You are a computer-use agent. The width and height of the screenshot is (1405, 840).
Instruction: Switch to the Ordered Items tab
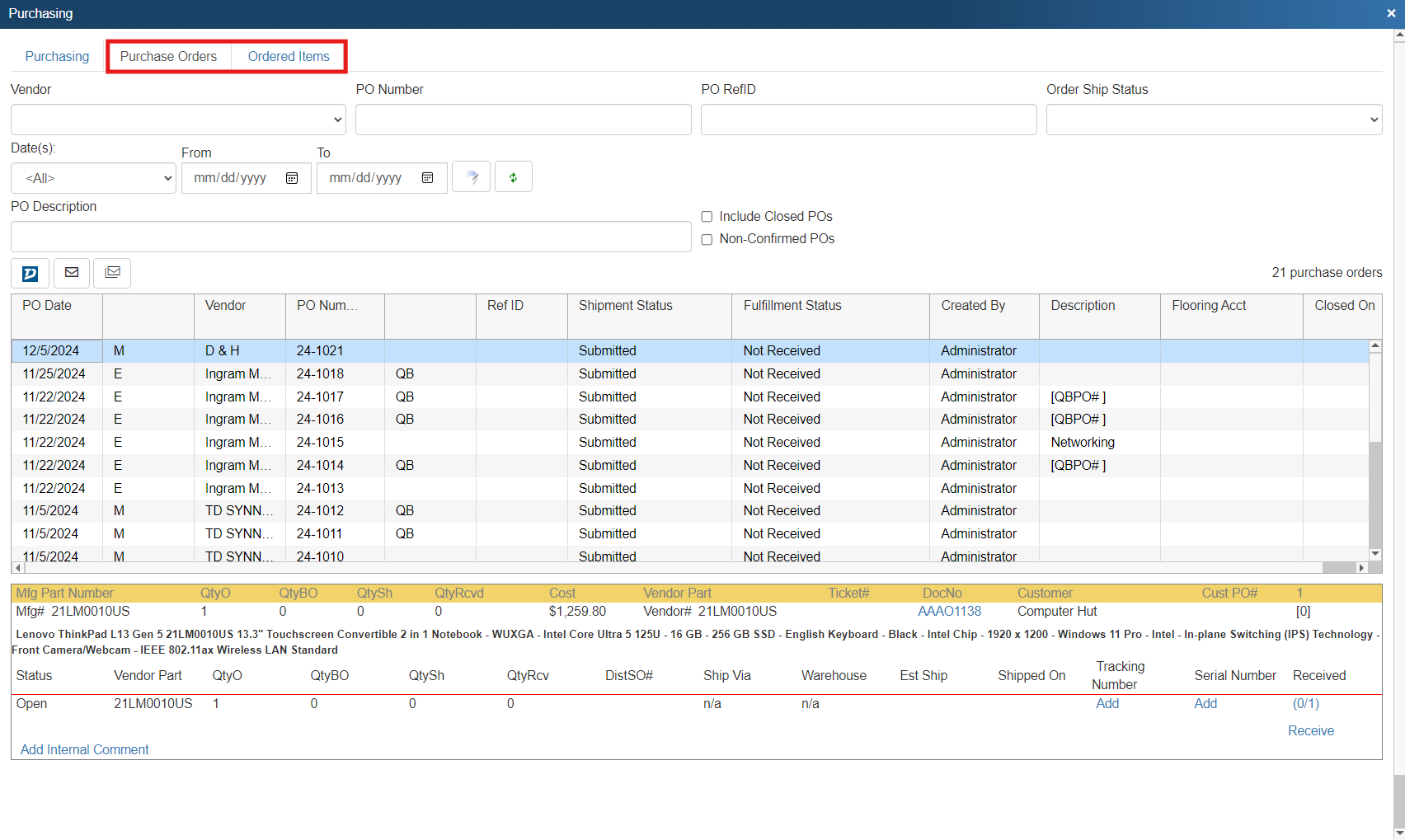click(289, 56)
